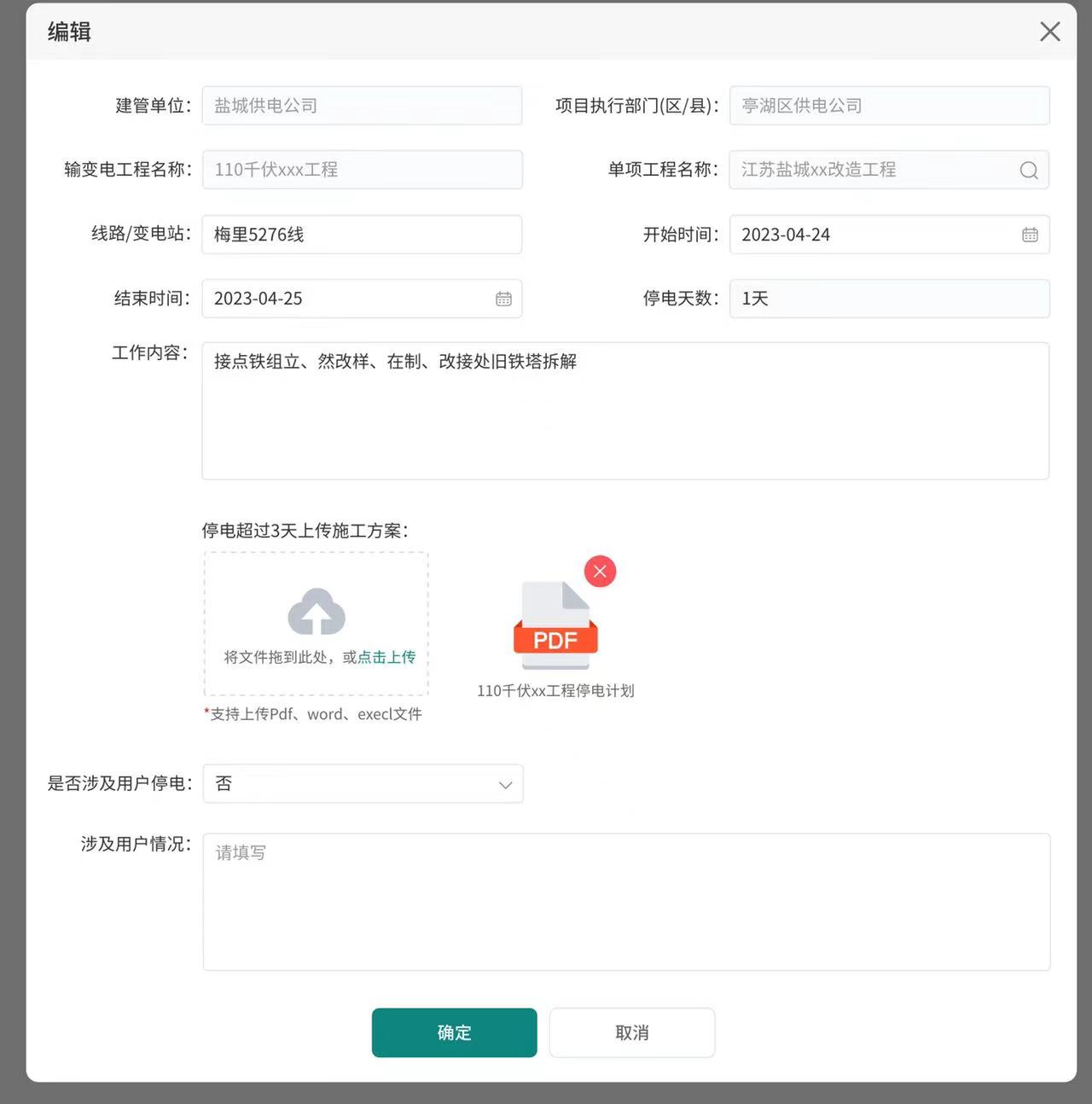Click the 取消 button
Viewport: 1092px width, 1104px height.
click(x=632, y=1032)
